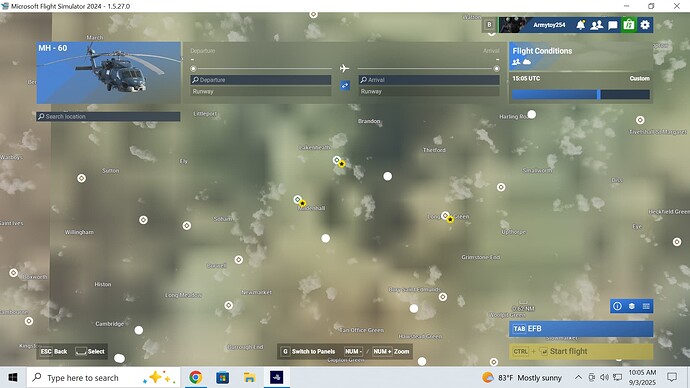
Task: Click the Arrival search field
Action: [429, 80]
